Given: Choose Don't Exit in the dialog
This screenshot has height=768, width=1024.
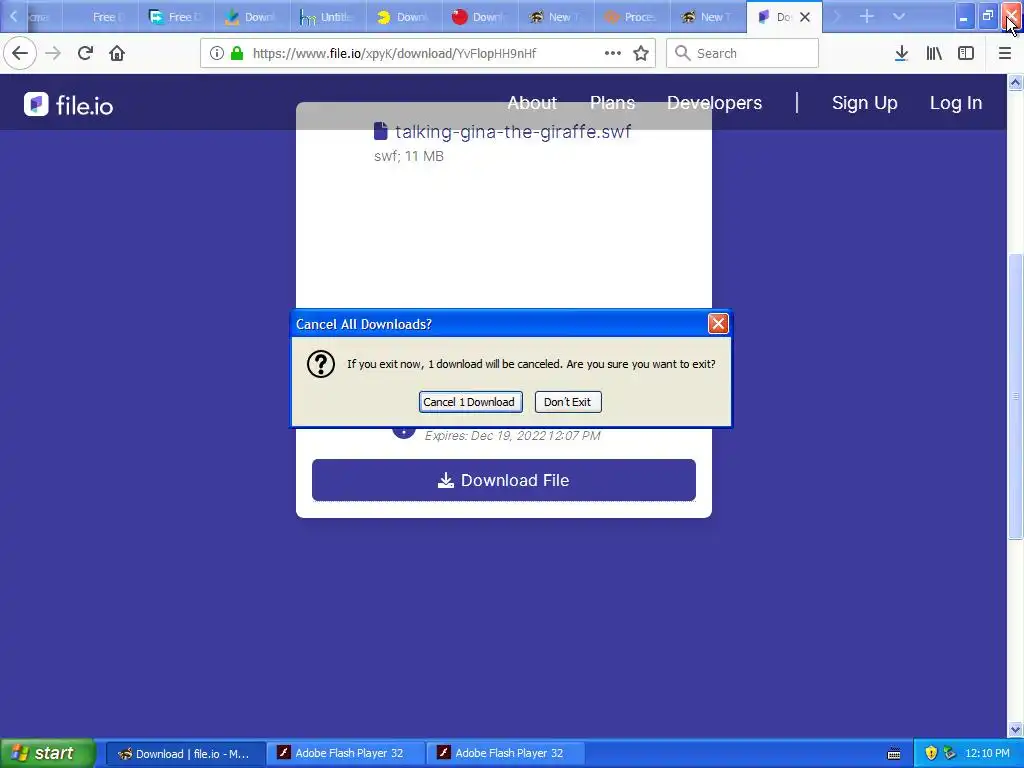Looking at the screenshot, I should [568, 402].
